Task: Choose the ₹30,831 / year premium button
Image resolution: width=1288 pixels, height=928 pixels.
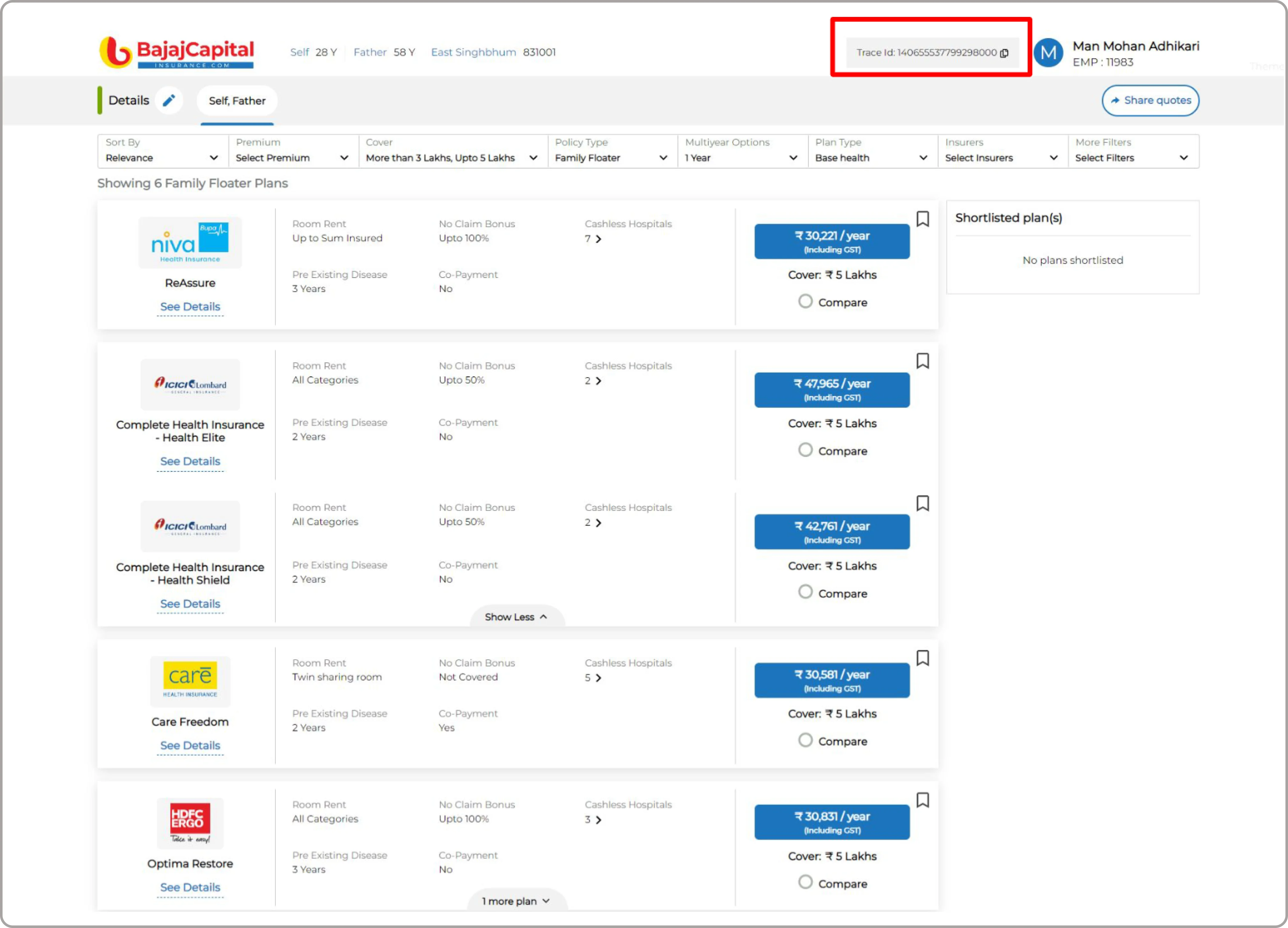Action: pos(832,822)
